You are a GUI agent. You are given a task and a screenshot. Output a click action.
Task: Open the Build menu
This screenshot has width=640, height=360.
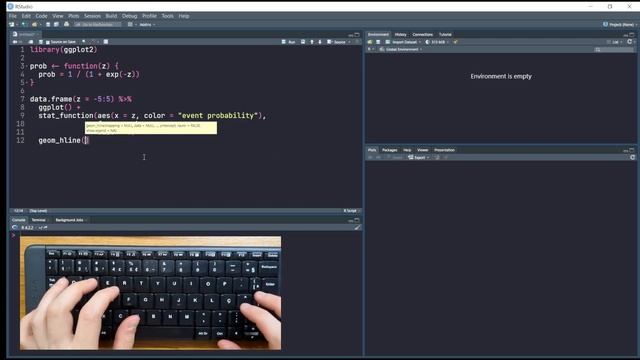111,16
